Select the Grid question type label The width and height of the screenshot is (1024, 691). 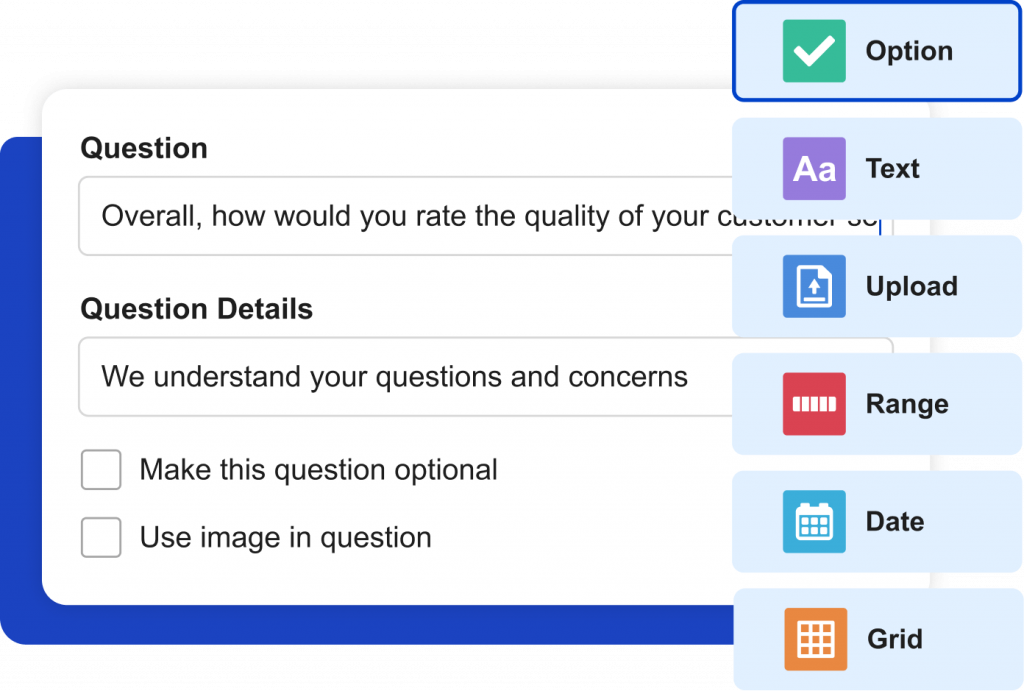895,639
